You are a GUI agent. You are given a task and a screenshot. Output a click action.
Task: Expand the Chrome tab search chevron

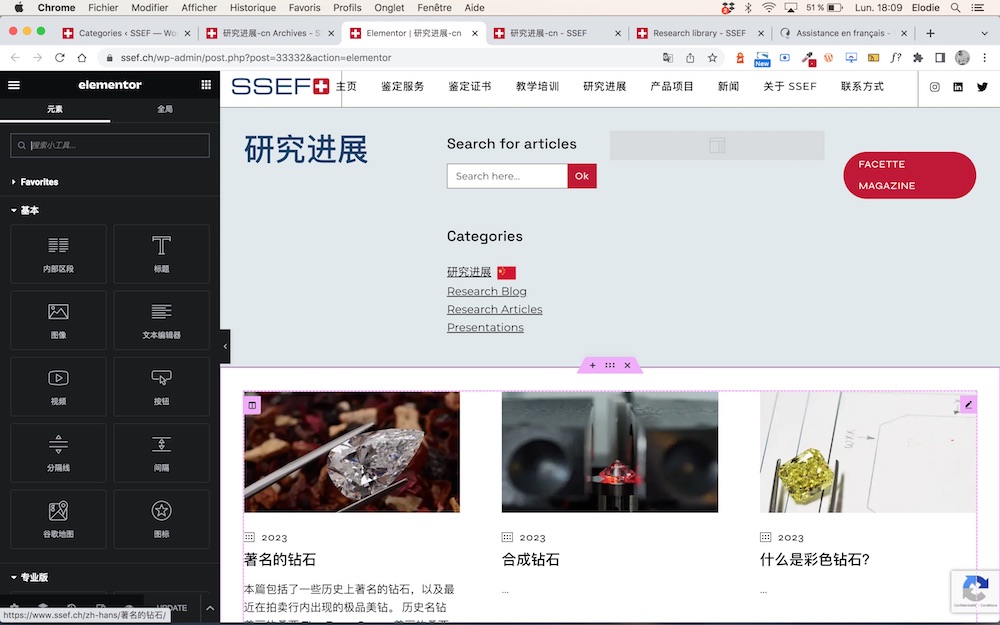tap(984, 33)
